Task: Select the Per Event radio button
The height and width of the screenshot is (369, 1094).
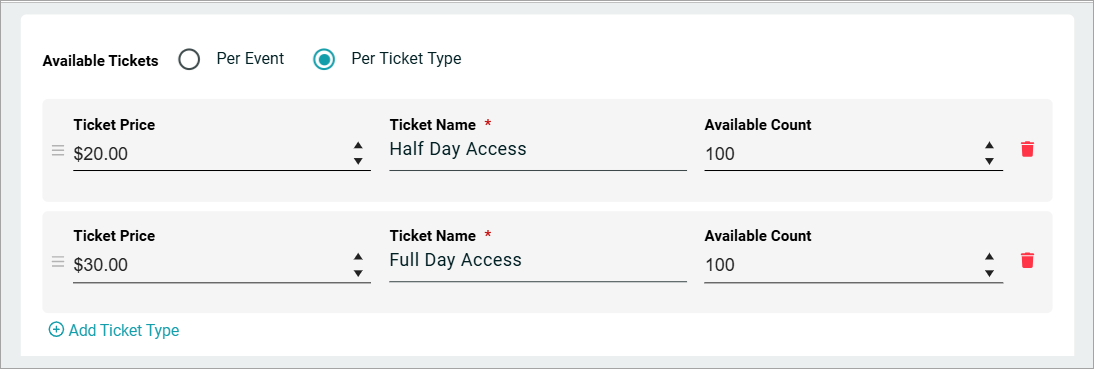Action: click(188, 59)
